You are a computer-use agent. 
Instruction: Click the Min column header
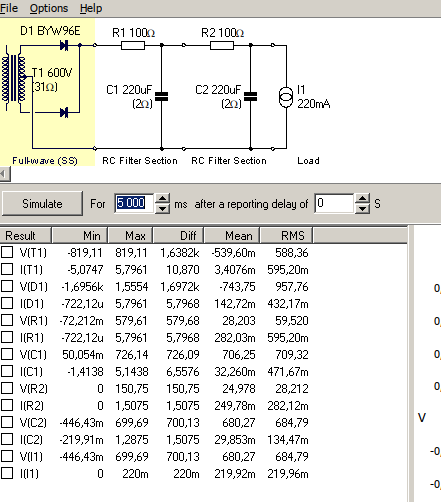click(x=80, y=236)
